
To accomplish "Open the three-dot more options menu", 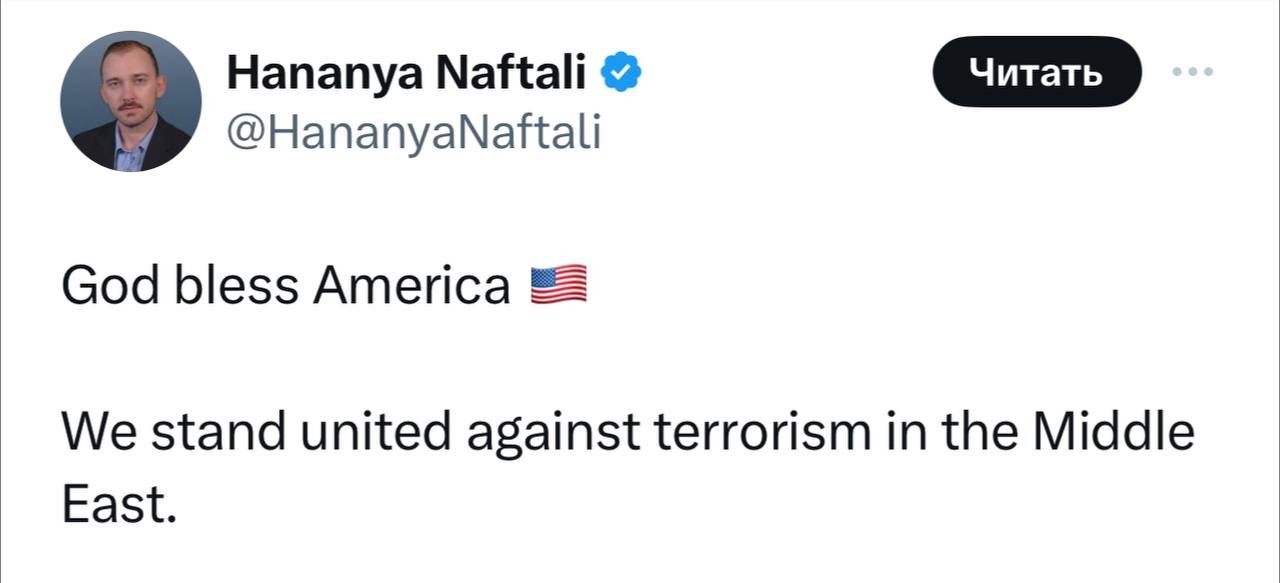I will point(1193,72).
